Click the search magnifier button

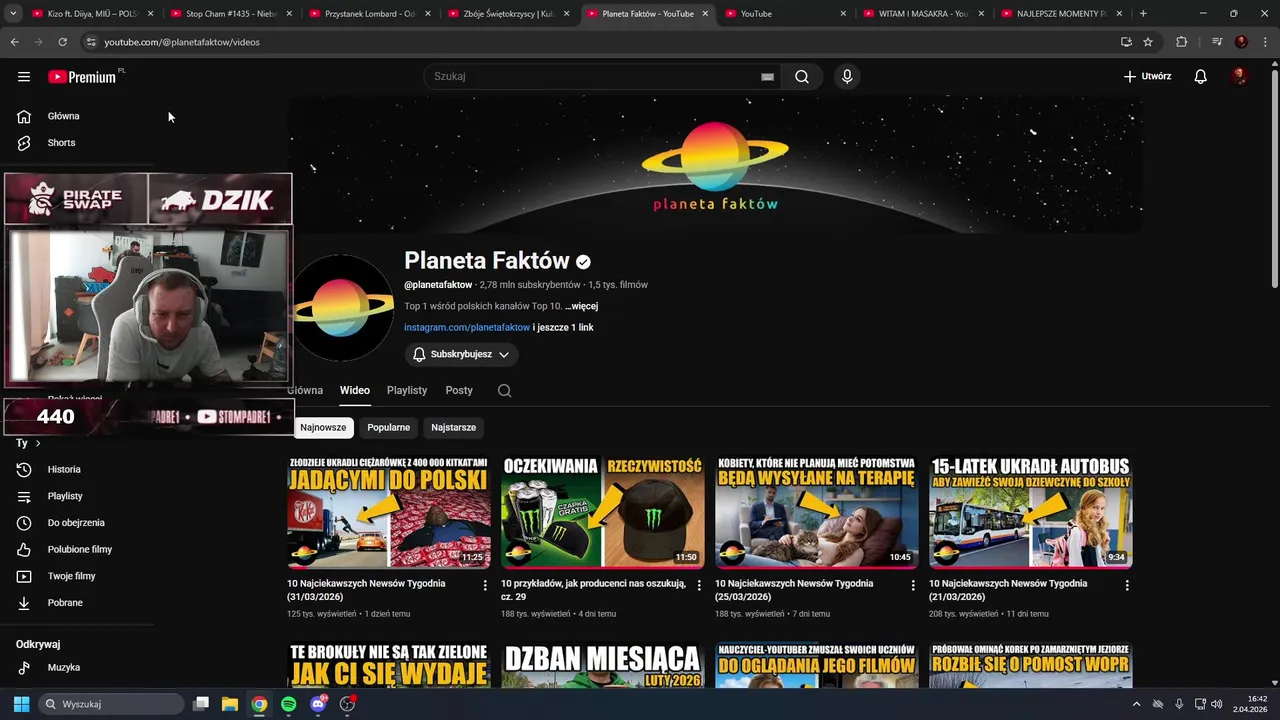coord(802,76)
